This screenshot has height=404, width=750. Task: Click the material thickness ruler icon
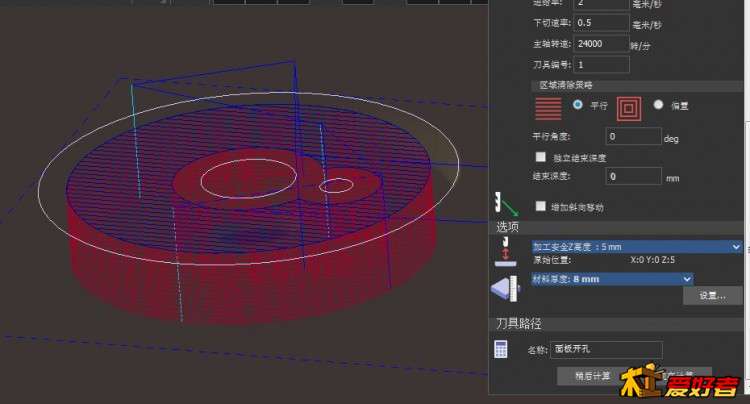[506, 288]
